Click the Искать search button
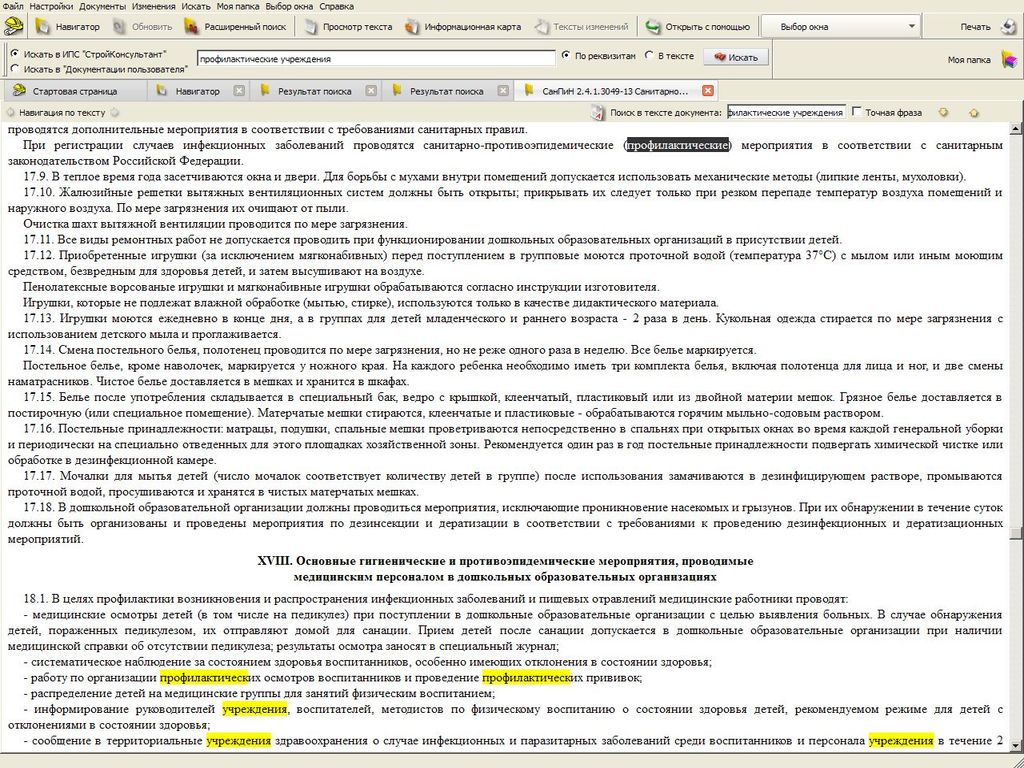Viewport: 1024px width, 768px height. 735,57
